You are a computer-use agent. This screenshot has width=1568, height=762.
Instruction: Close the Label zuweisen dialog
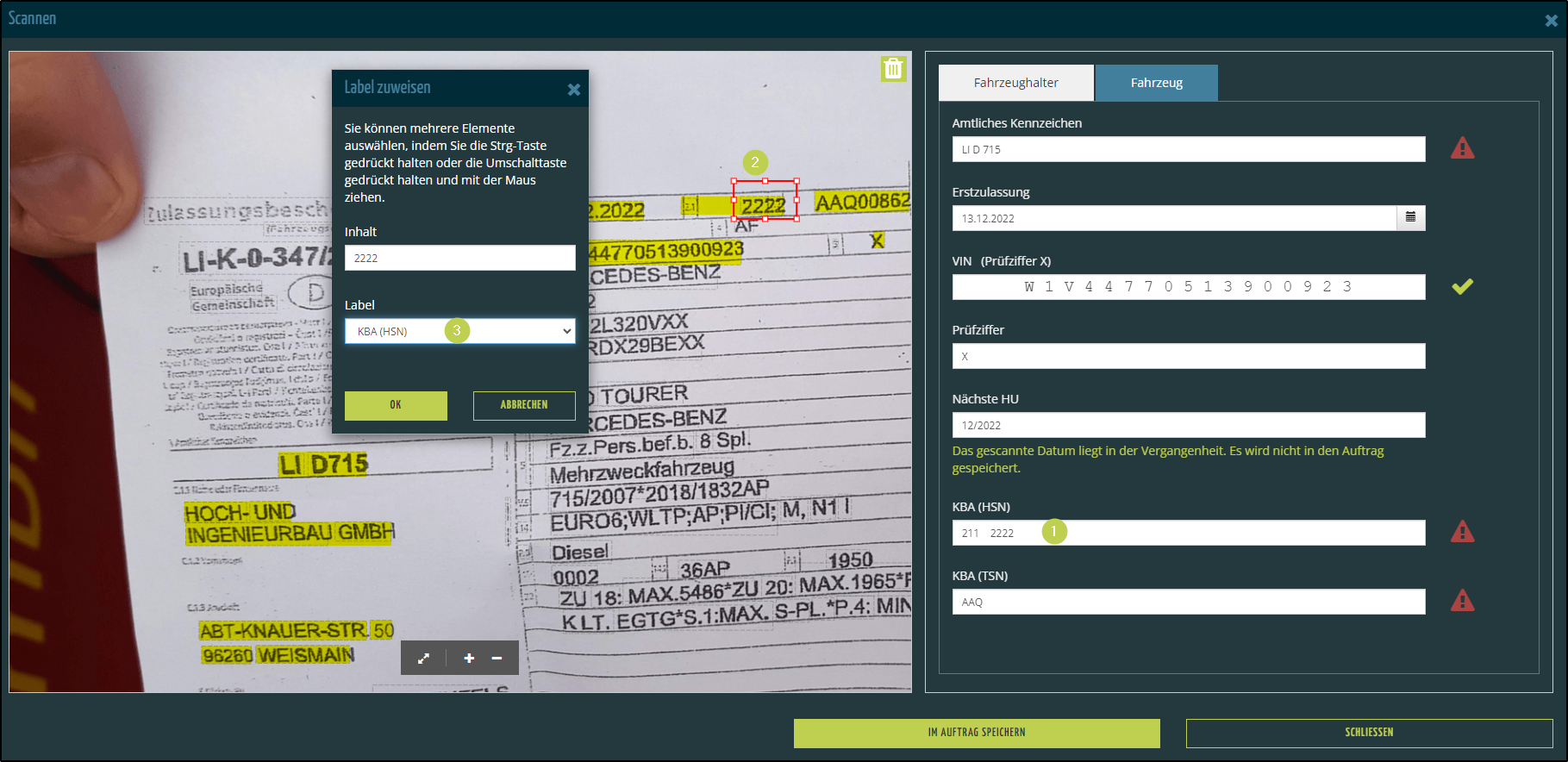(x=574, y=90)
